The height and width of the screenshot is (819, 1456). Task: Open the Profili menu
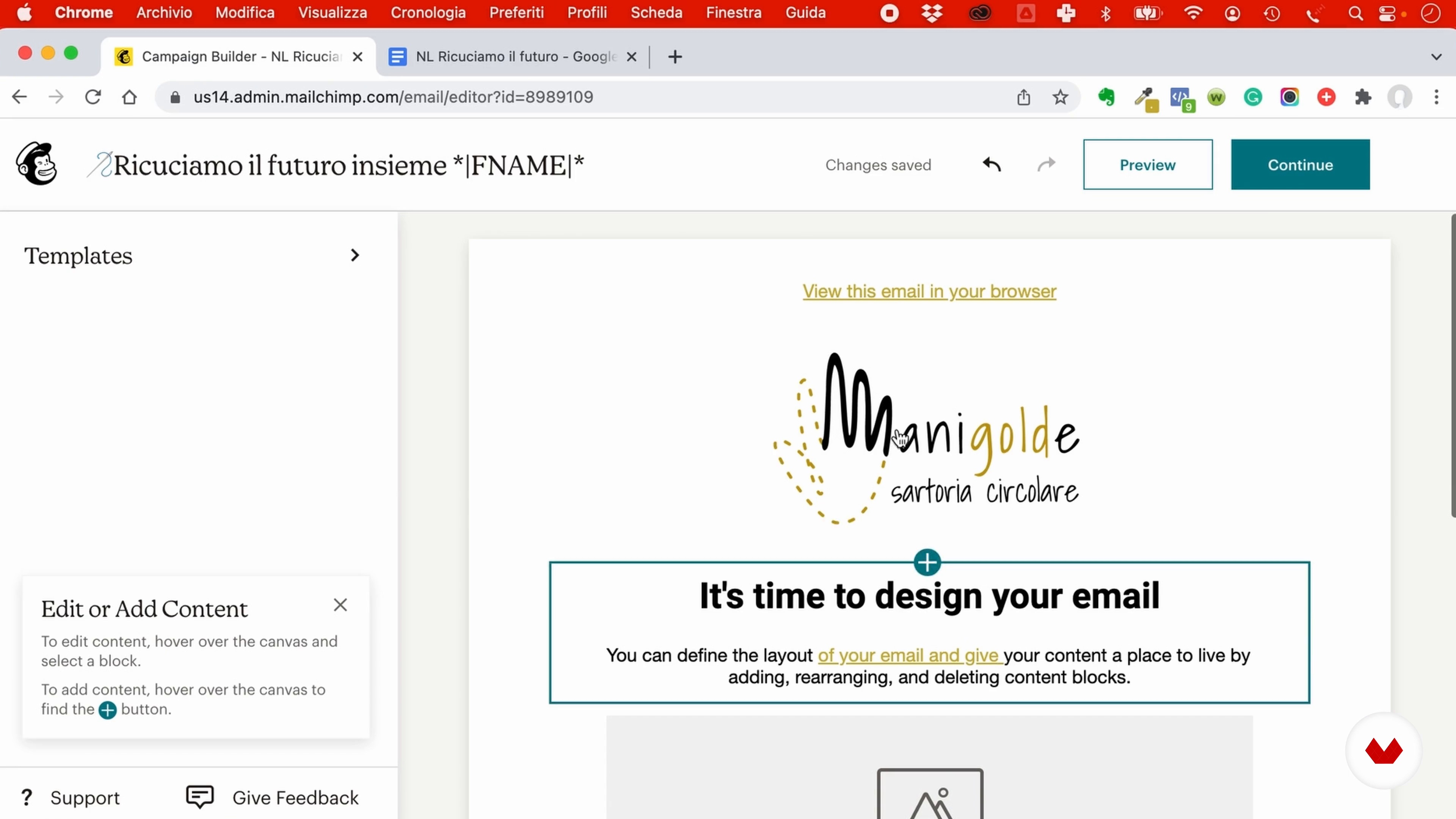[x=587, y=13]
